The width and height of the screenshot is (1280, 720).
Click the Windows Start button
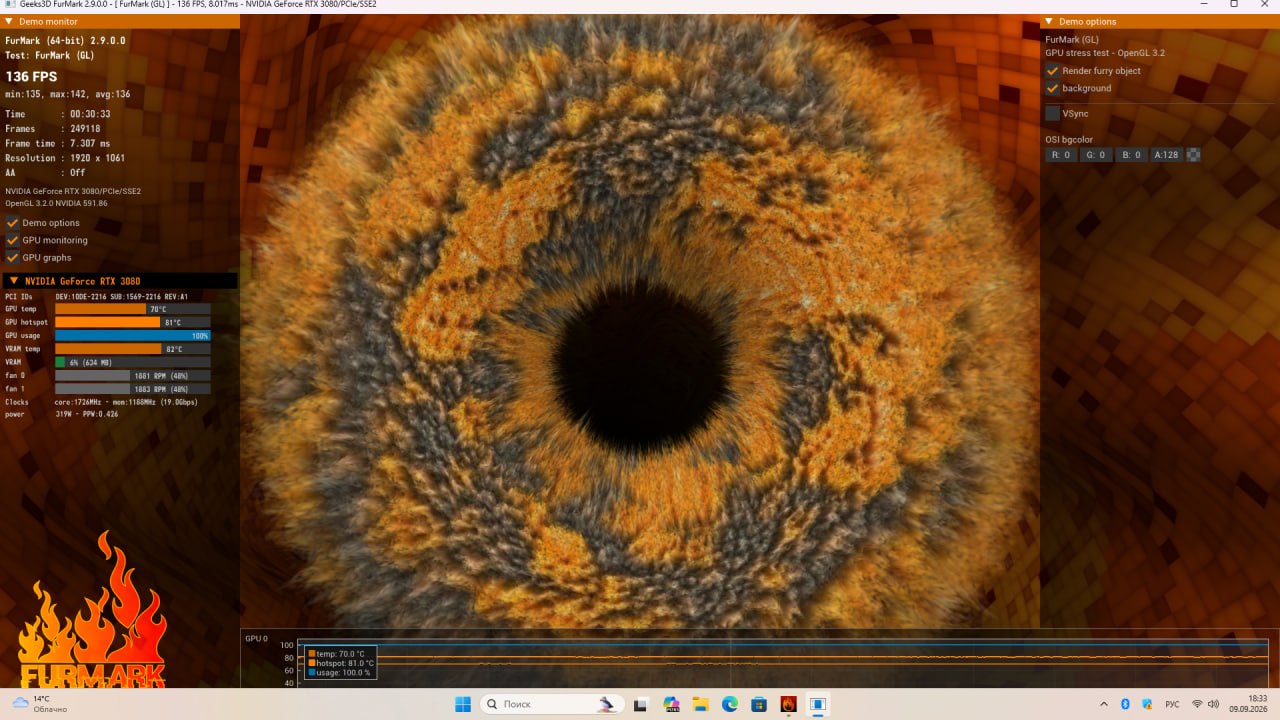tap(463, 704)
